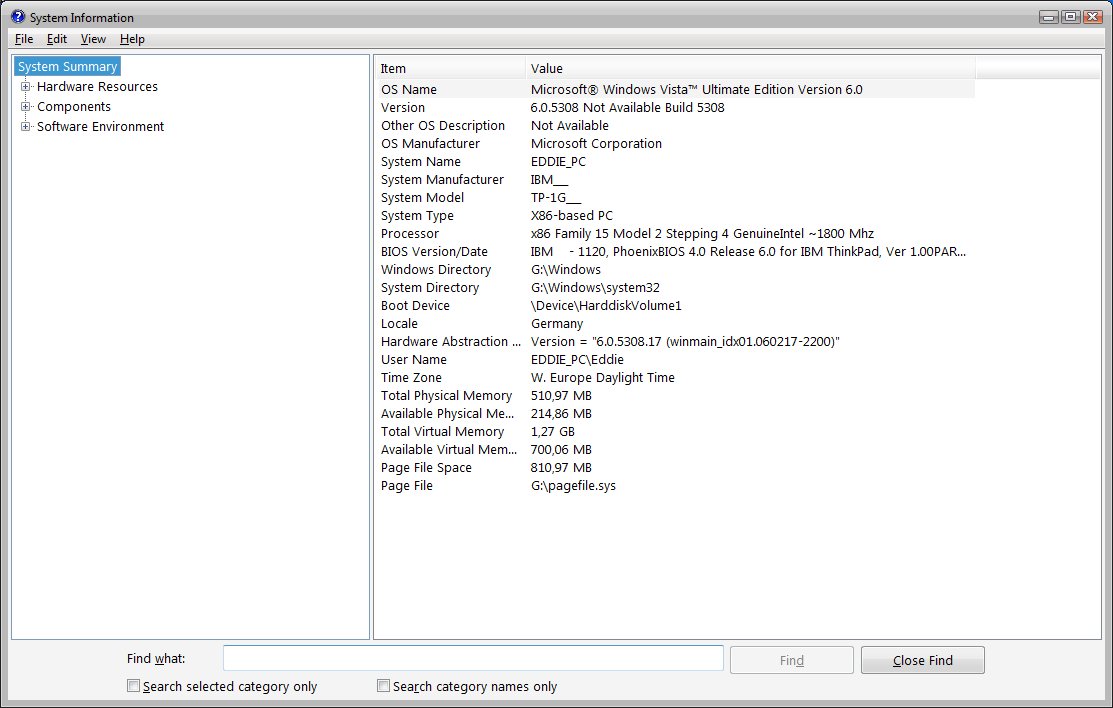Screen dimensions: 1113x708
Task: Select the System Summary tree item
Action: pos(66,66)
